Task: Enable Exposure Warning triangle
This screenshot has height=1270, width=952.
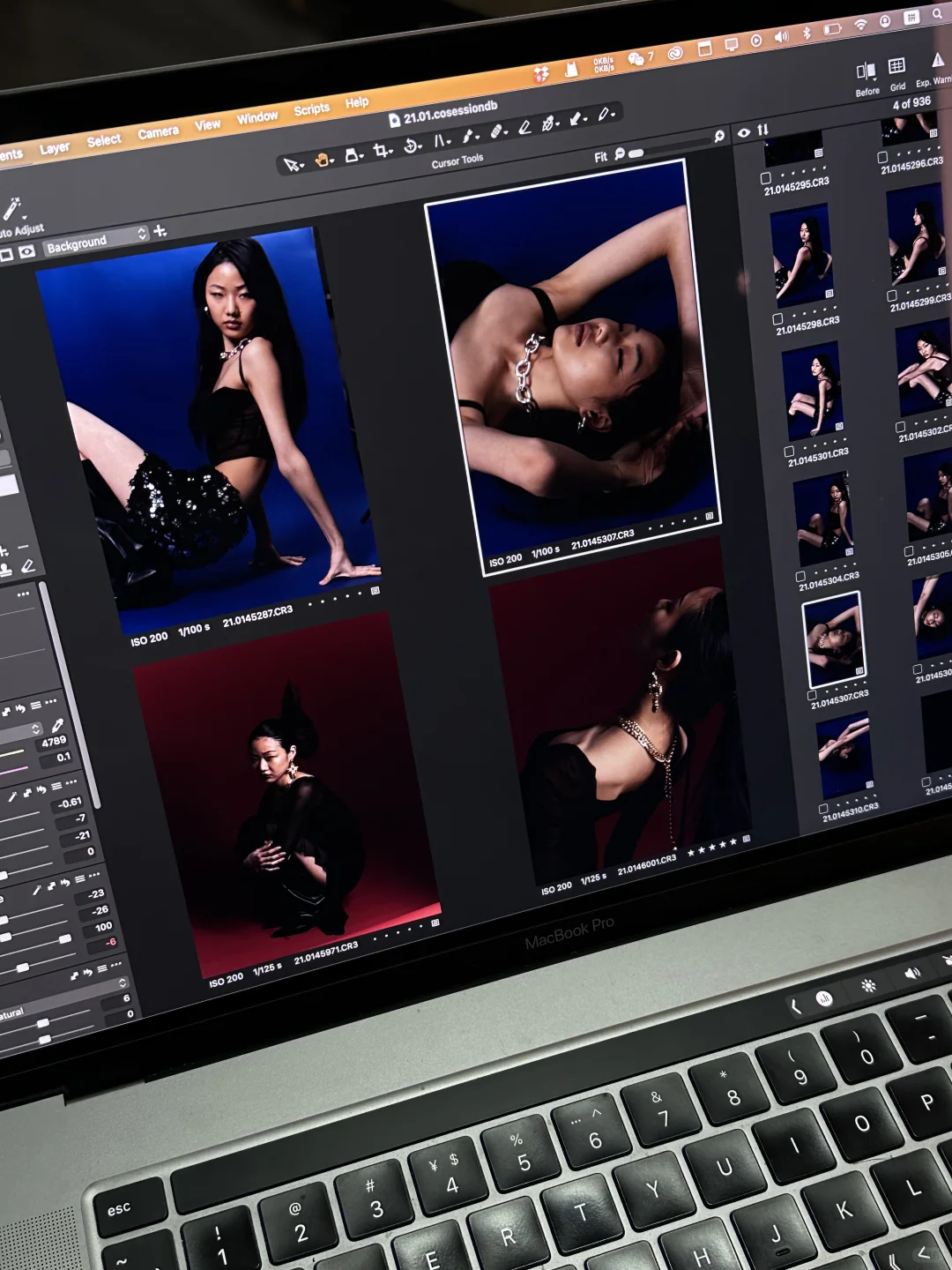Action: (x=938, y=60)
